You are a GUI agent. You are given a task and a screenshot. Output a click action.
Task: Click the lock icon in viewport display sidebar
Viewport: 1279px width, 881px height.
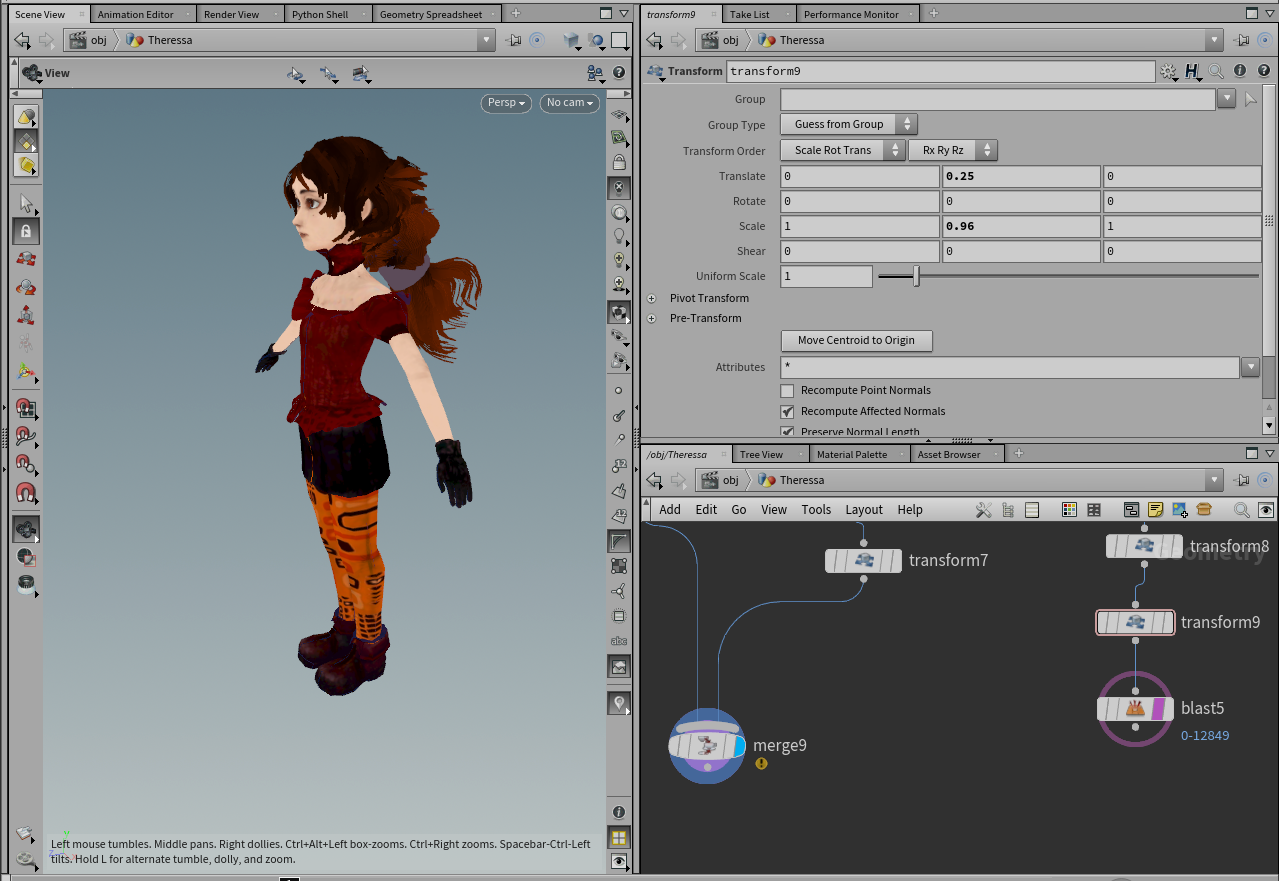tap(619, 162)
